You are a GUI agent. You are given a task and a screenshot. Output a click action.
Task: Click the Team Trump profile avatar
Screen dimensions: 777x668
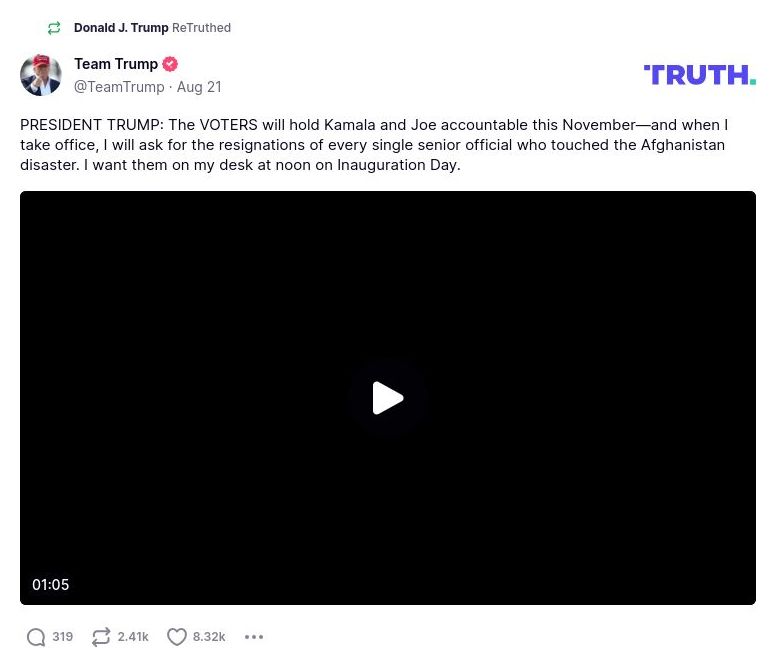click(41, 75)
